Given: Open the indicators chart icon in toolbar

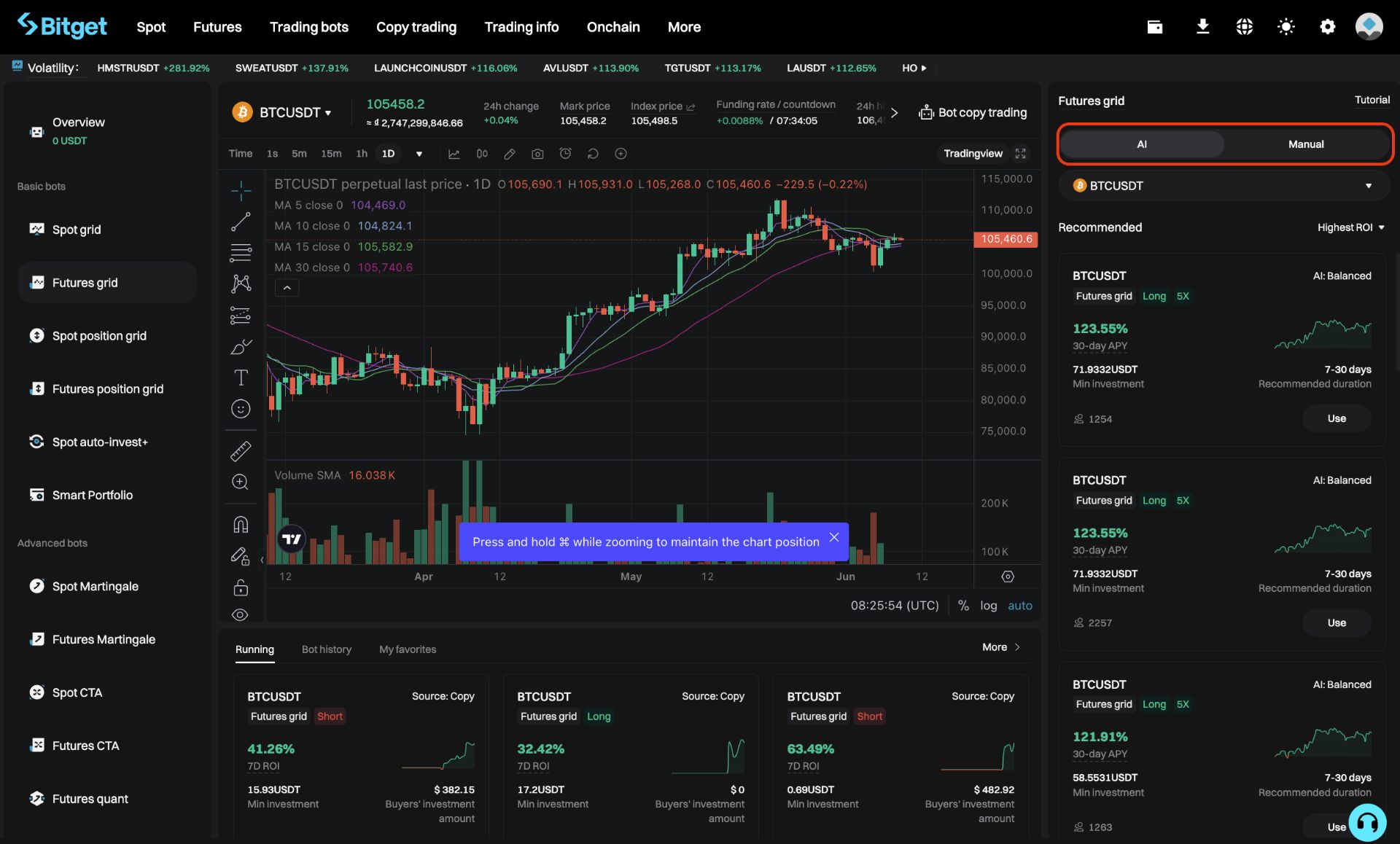Looking at the screenshot, I should pos(454,154).
